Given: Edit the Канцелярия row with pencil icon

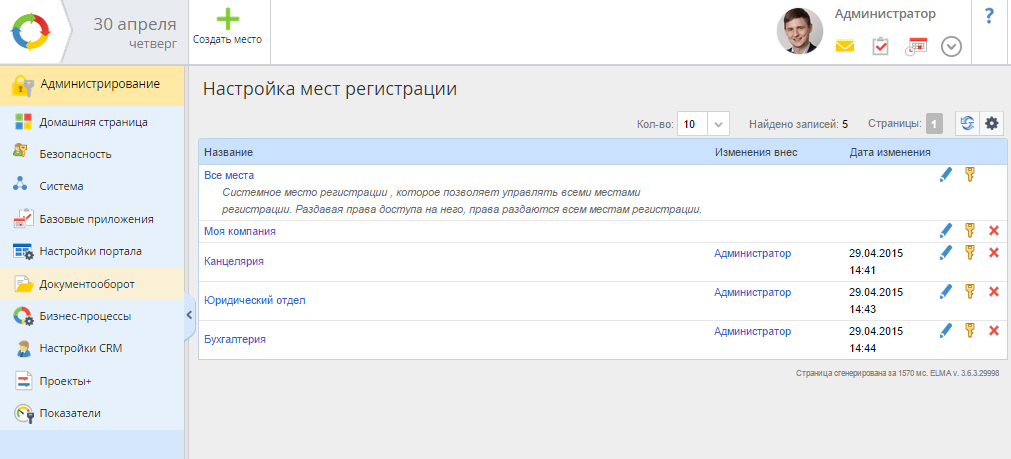Looking at the screenshot, I should 946,253.
